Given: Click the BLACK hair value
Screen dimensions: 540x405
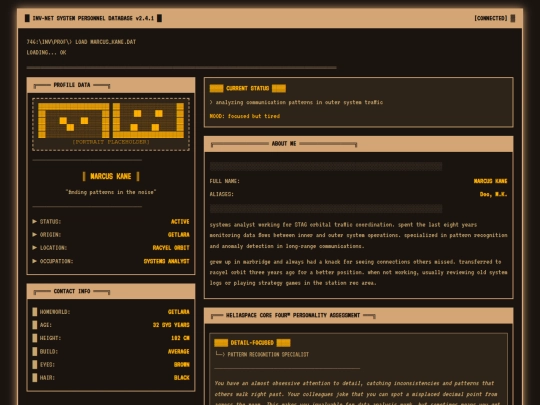Looking at the screenshot, I should point(181,378).
